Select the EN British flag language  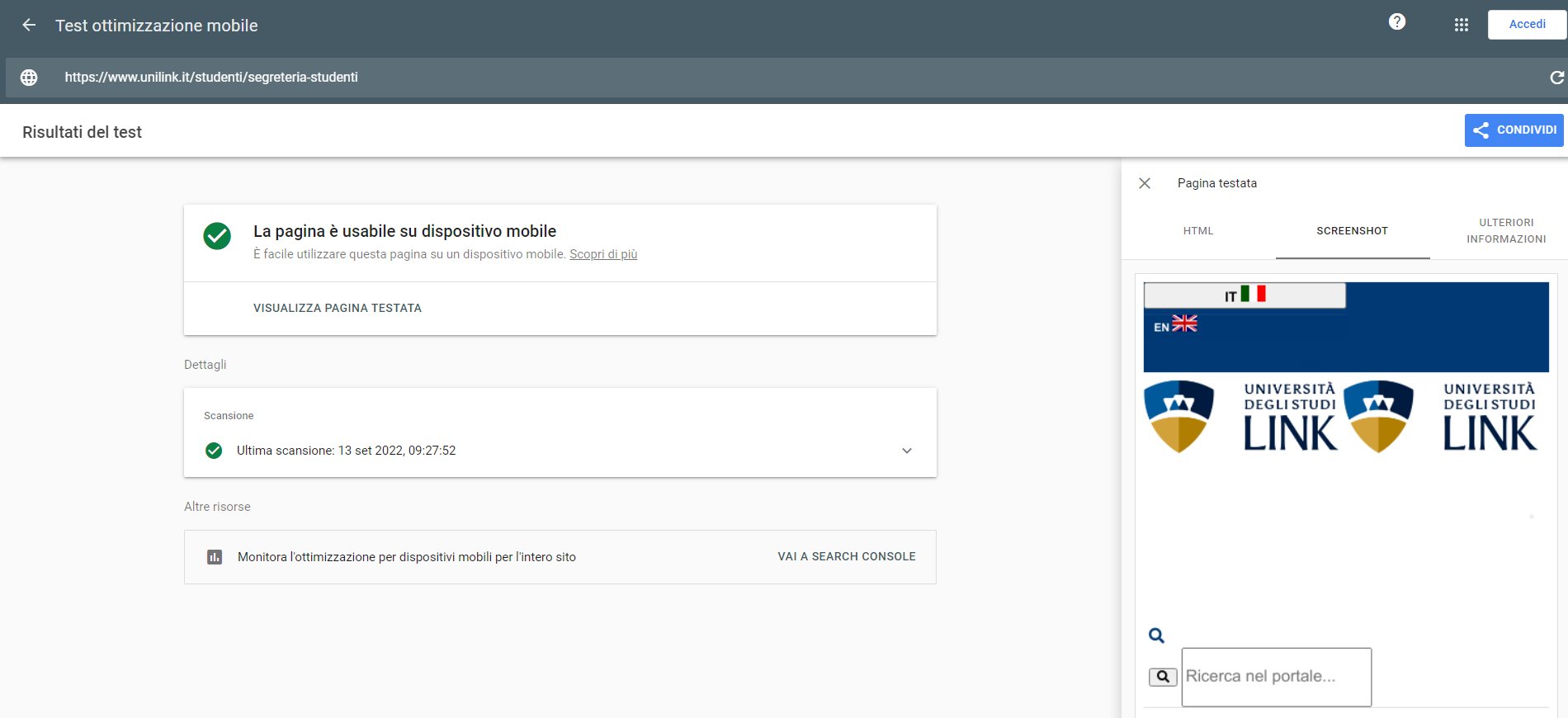click(x=1175, y=324)
